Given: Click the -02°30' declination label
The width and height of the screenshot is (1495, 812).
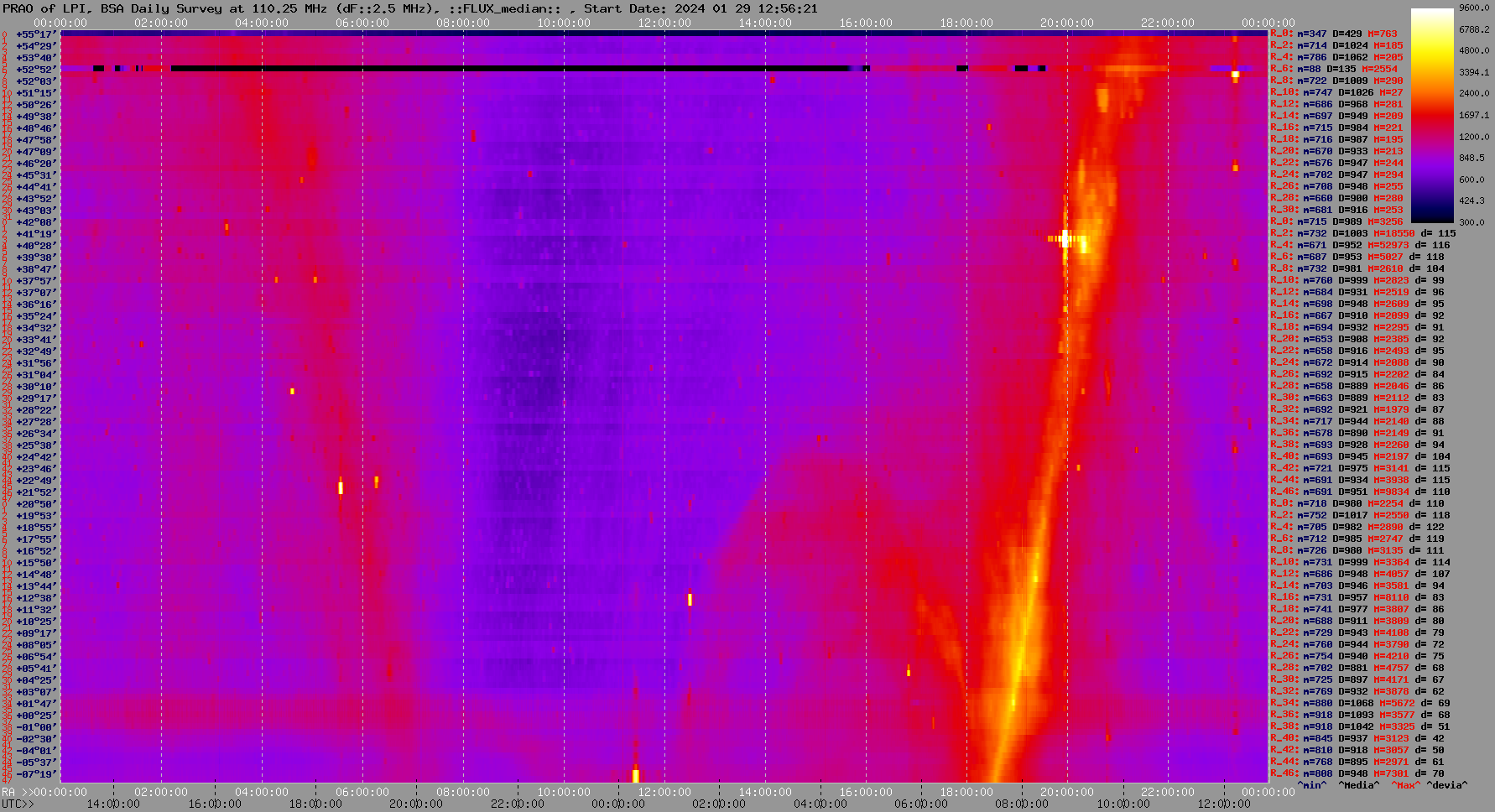Looking at the screenshot, I should point(37,739).
